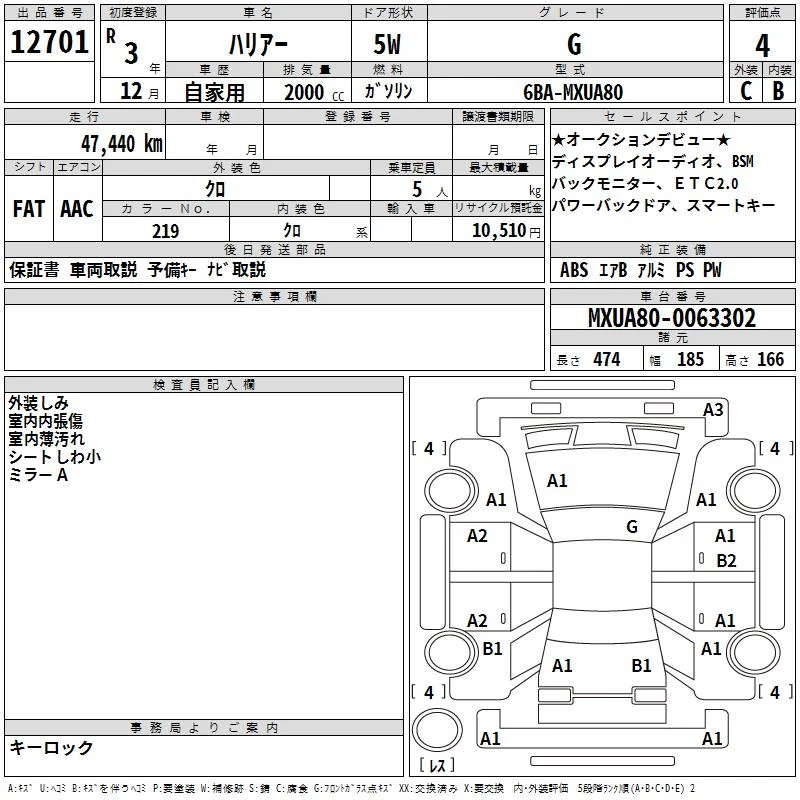Select the アルミ equipment label
This screenshot has height=800, width=800.
click(x=651, y=270)
